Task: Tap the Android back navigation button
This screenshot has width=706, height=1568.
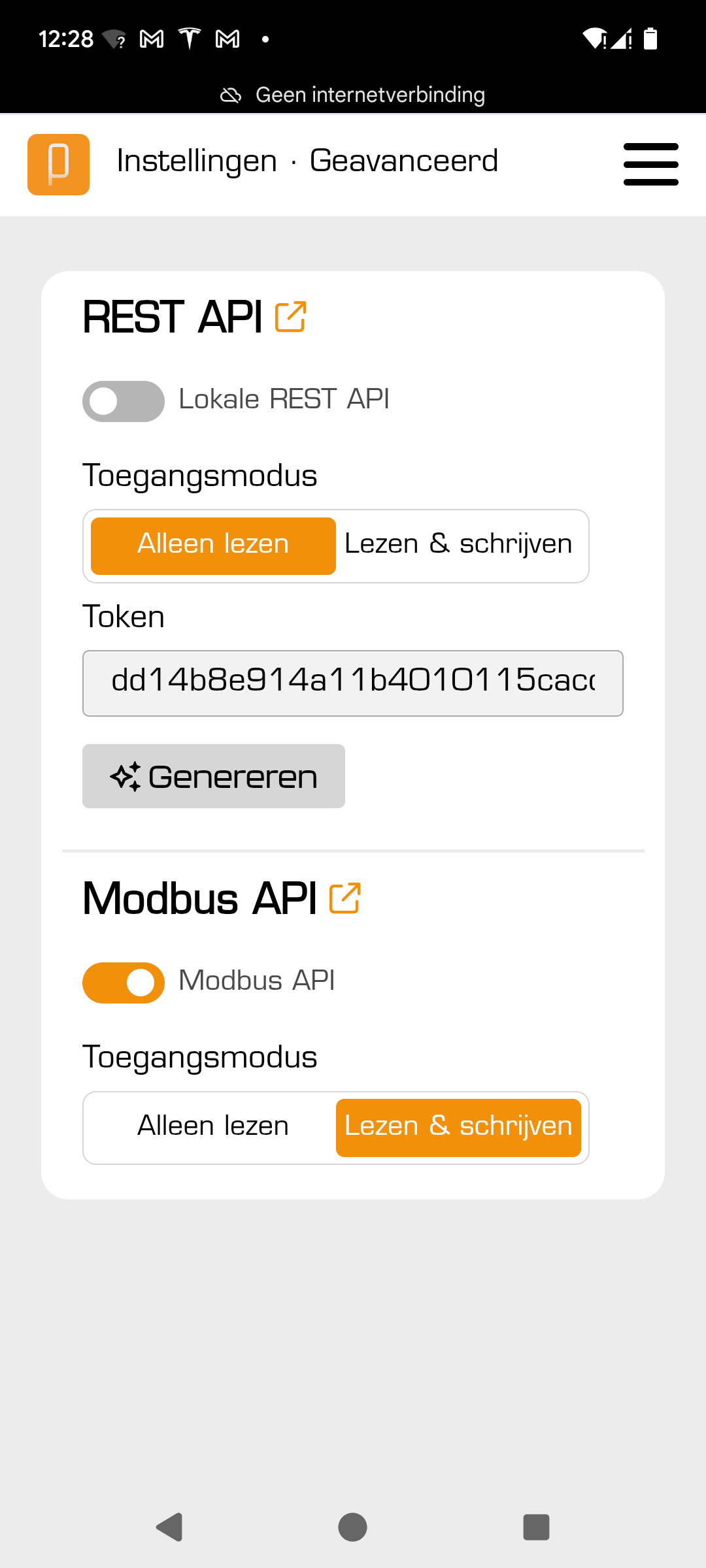Action: [169, 1527]
